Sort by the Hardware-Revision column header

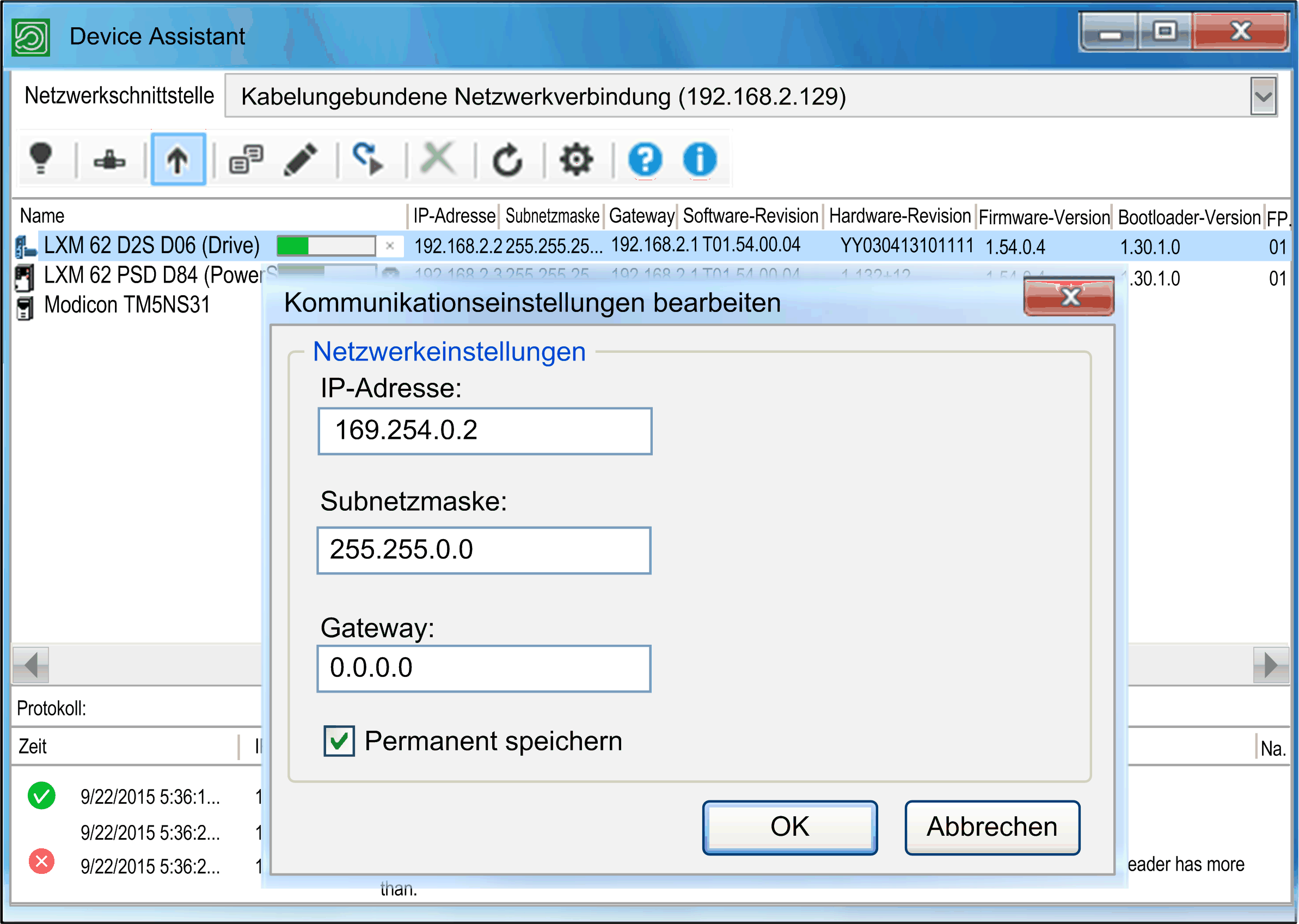pyautogui.click(x=900, y=216)
